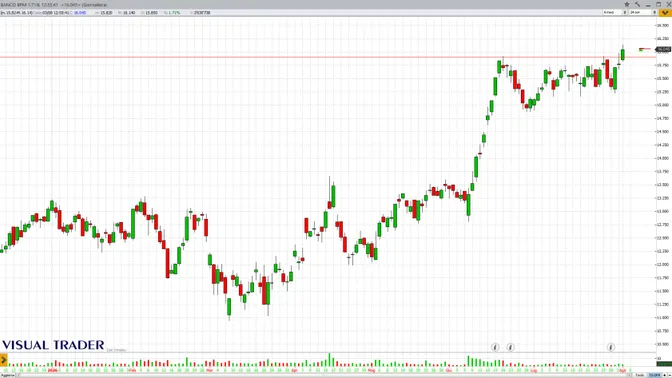The width and height of the screenshot is (672, 378).
Task: Click the up arrow button at bottom-right
Action: click(665, 375)
